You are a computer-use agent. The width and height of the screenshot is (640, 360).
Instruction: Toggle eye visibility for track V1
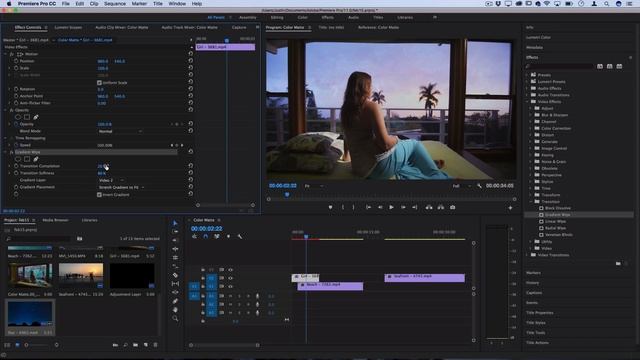pyautogui.click(x=231, y=286)
